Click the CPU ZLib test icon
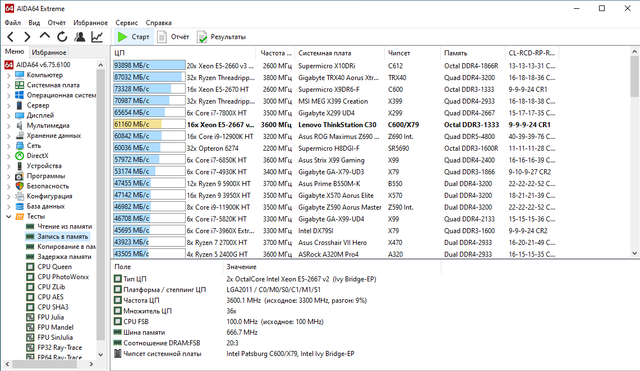The width and height of the screenshot is (640, 371). tap(30, 287)
